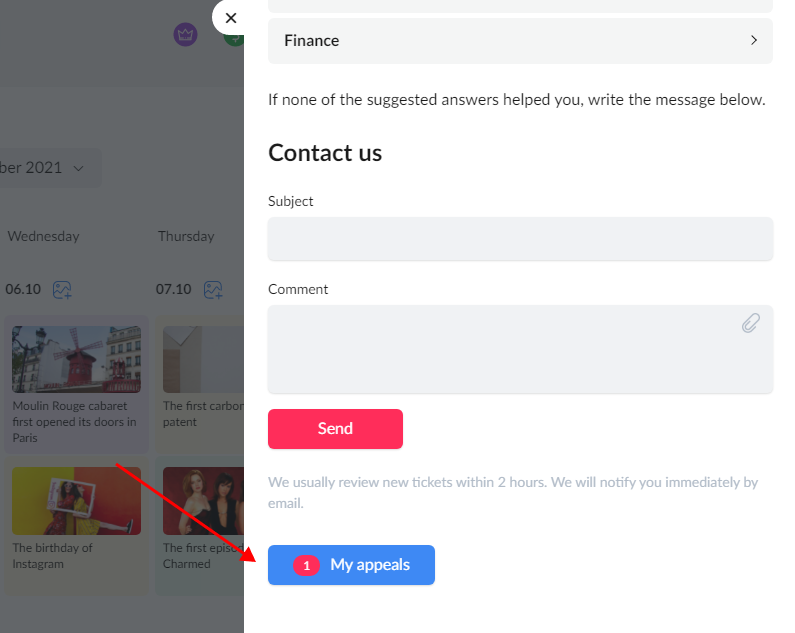Select the Wednesday column header
This screenshot has height=633, width=795.
click(44, 236)
